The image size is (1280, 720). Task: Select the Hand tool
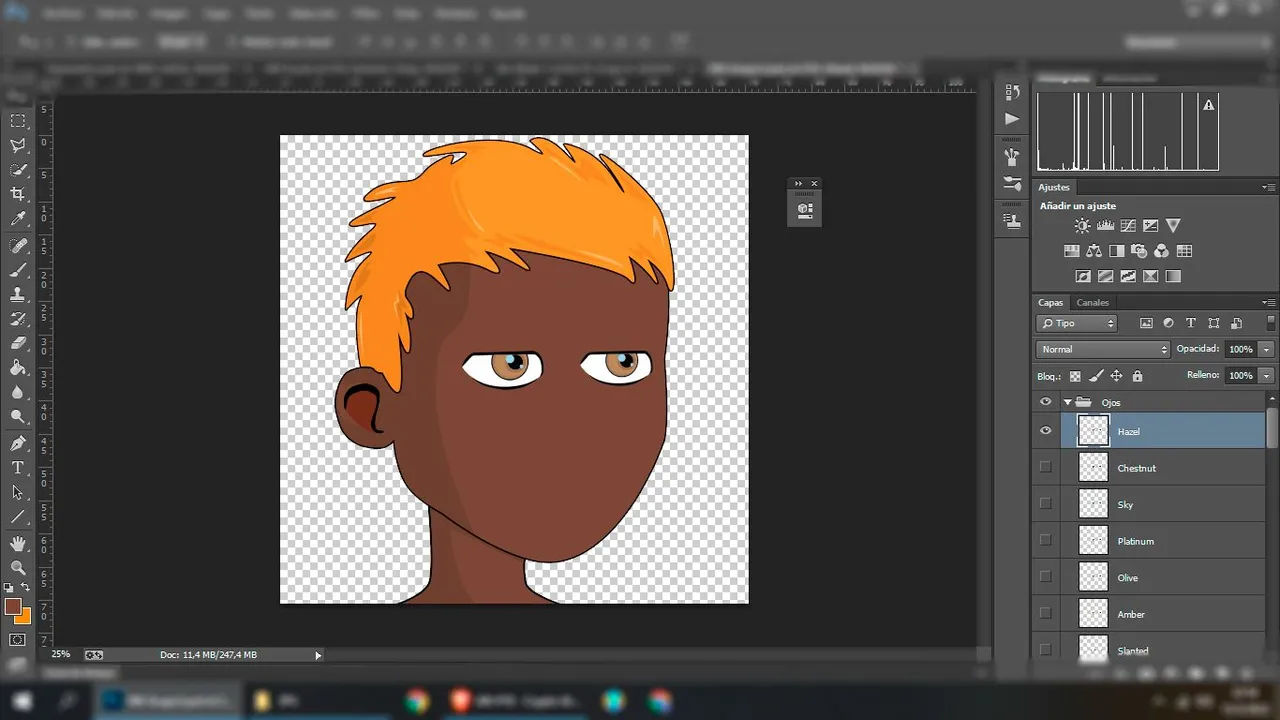pyautogui.click(x=18, y=543)
